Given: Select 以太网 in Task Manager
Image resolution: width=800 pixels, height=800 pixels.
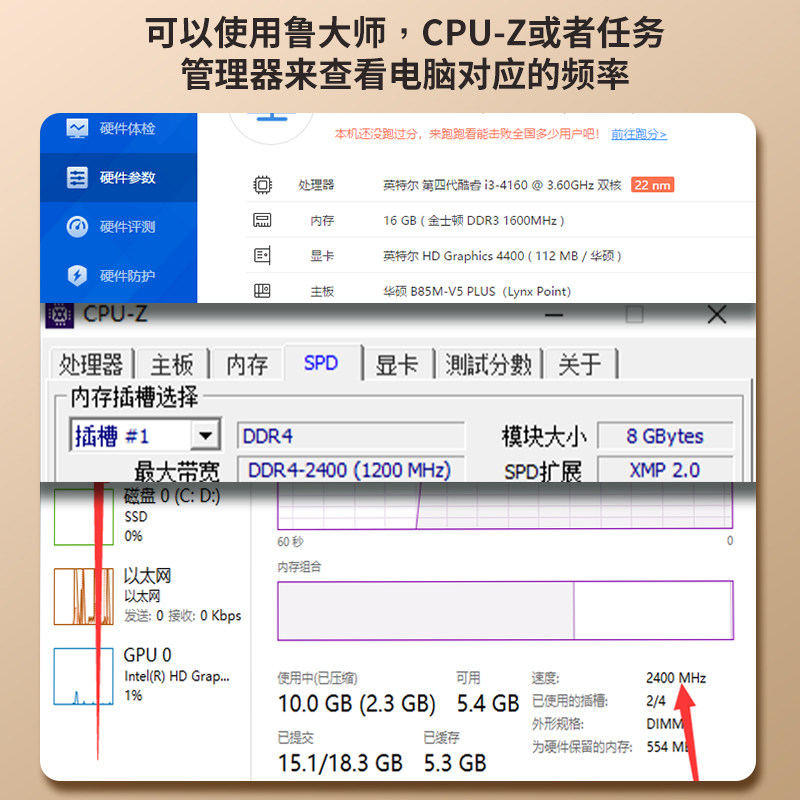Looking at the screenshot, I should pyautogui.click(x=147, y=596).
